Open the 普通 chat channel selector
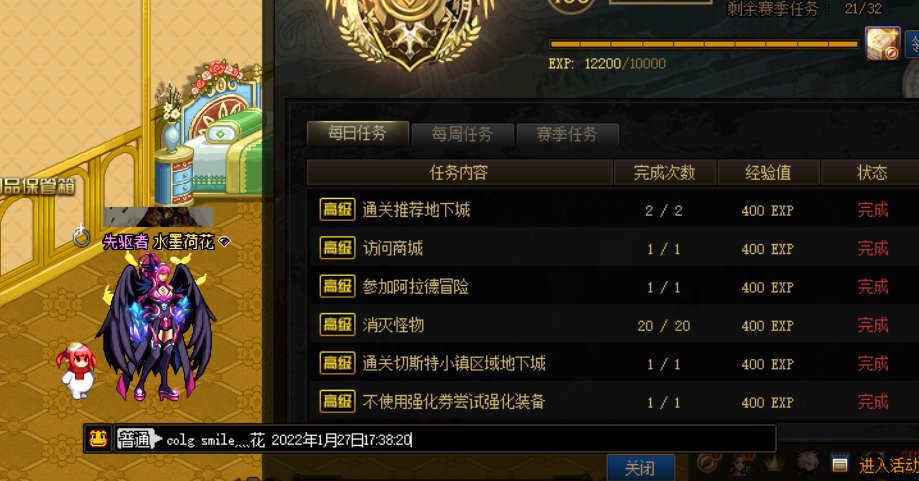Image resolution: width=919 pixels, height=481 pixels. click(x=138, y=439)
